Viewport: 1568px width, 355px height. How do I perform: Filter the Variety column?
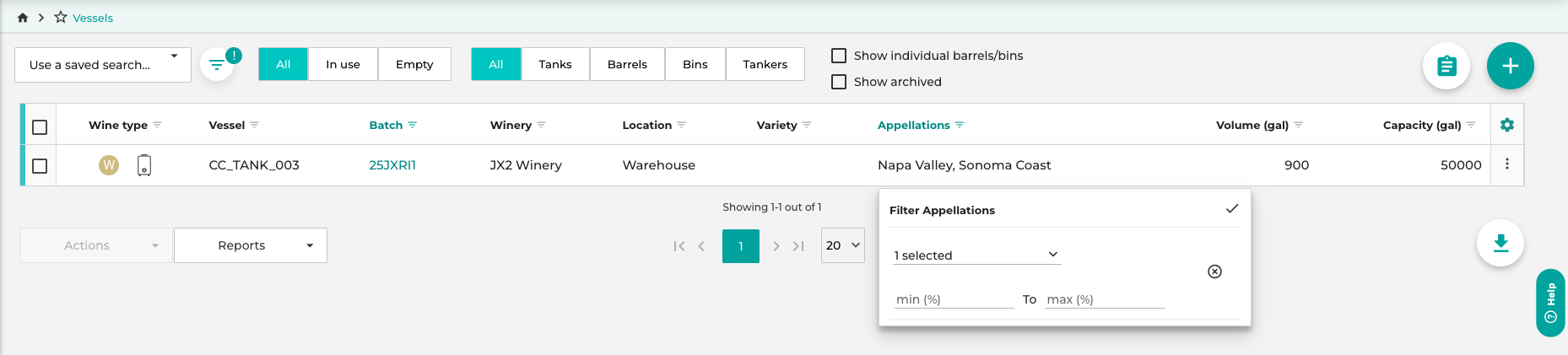[x=806, y=125]
